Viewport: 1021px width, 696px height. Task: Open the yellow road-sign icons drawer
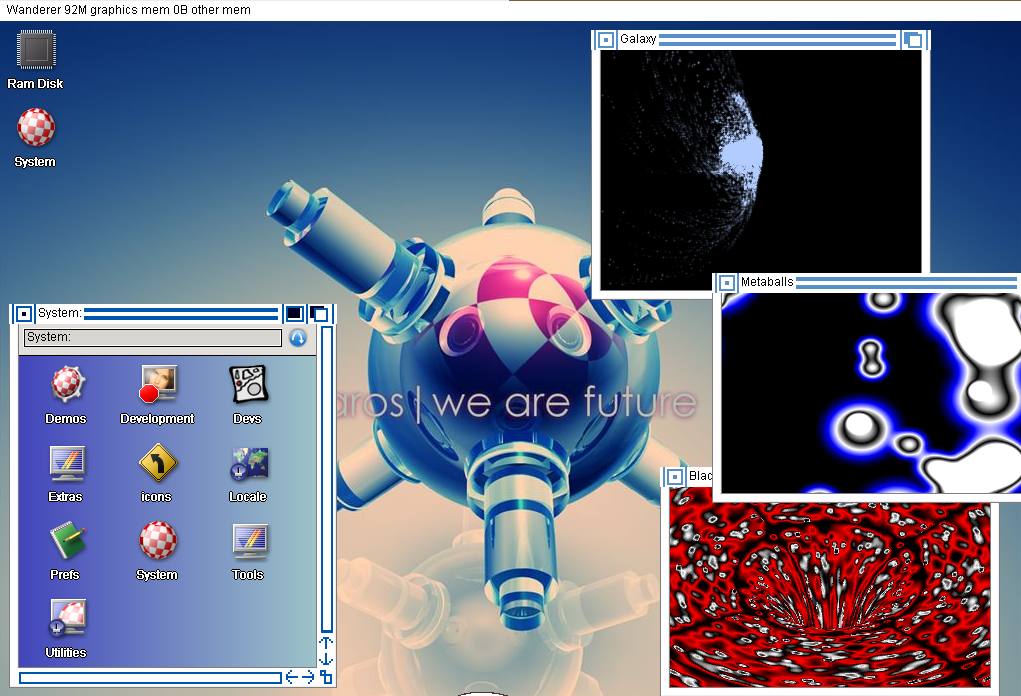157,463
